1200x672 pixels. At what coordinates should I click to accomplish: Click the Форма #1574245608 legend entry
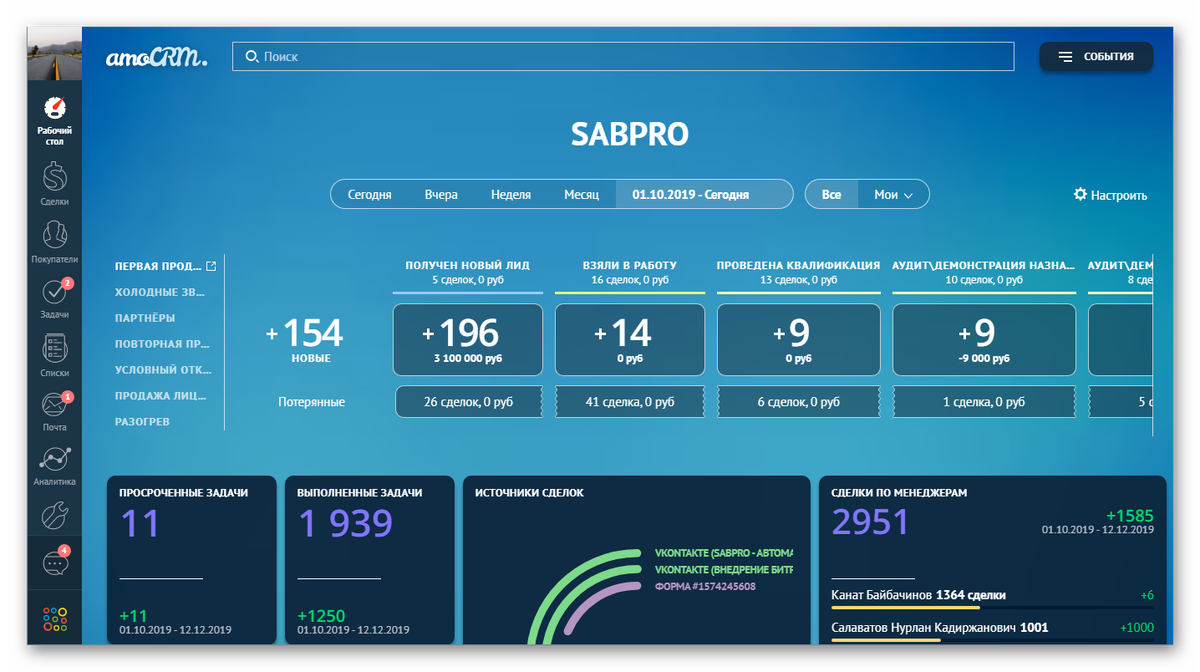[x=704, y=586]
